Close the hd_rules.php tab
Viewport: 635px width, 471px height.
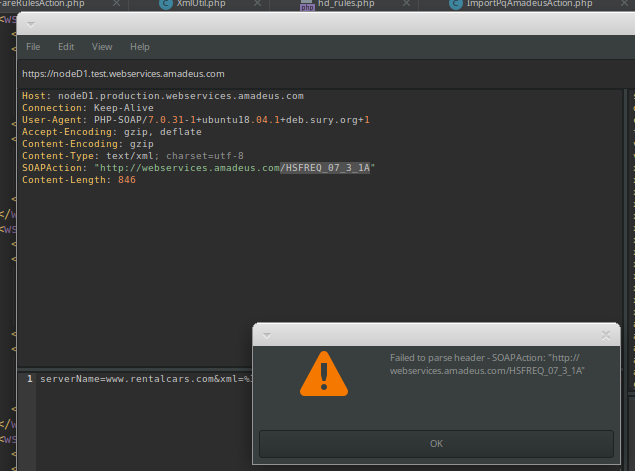click(x=406, y=3)
